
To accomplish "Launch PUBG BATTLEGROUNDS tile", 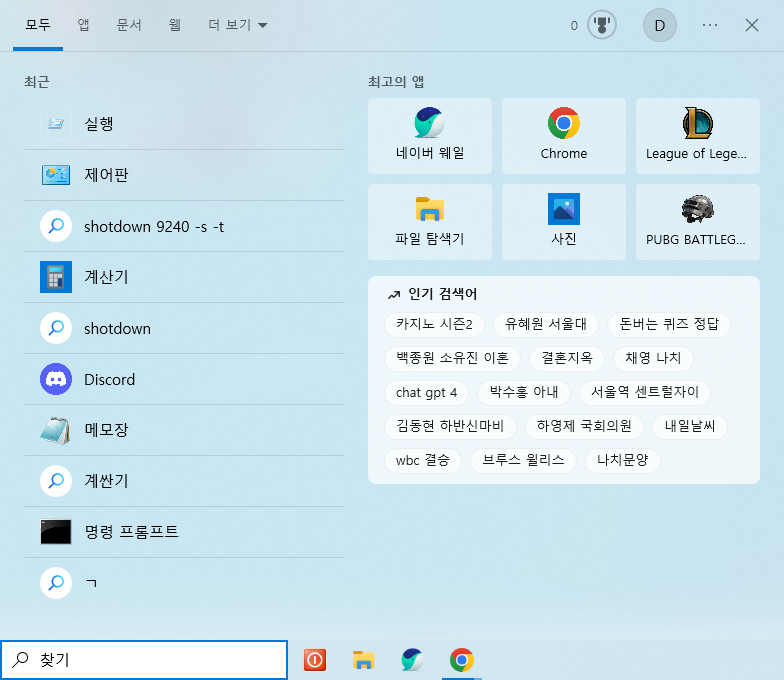I will click(698, 222).
